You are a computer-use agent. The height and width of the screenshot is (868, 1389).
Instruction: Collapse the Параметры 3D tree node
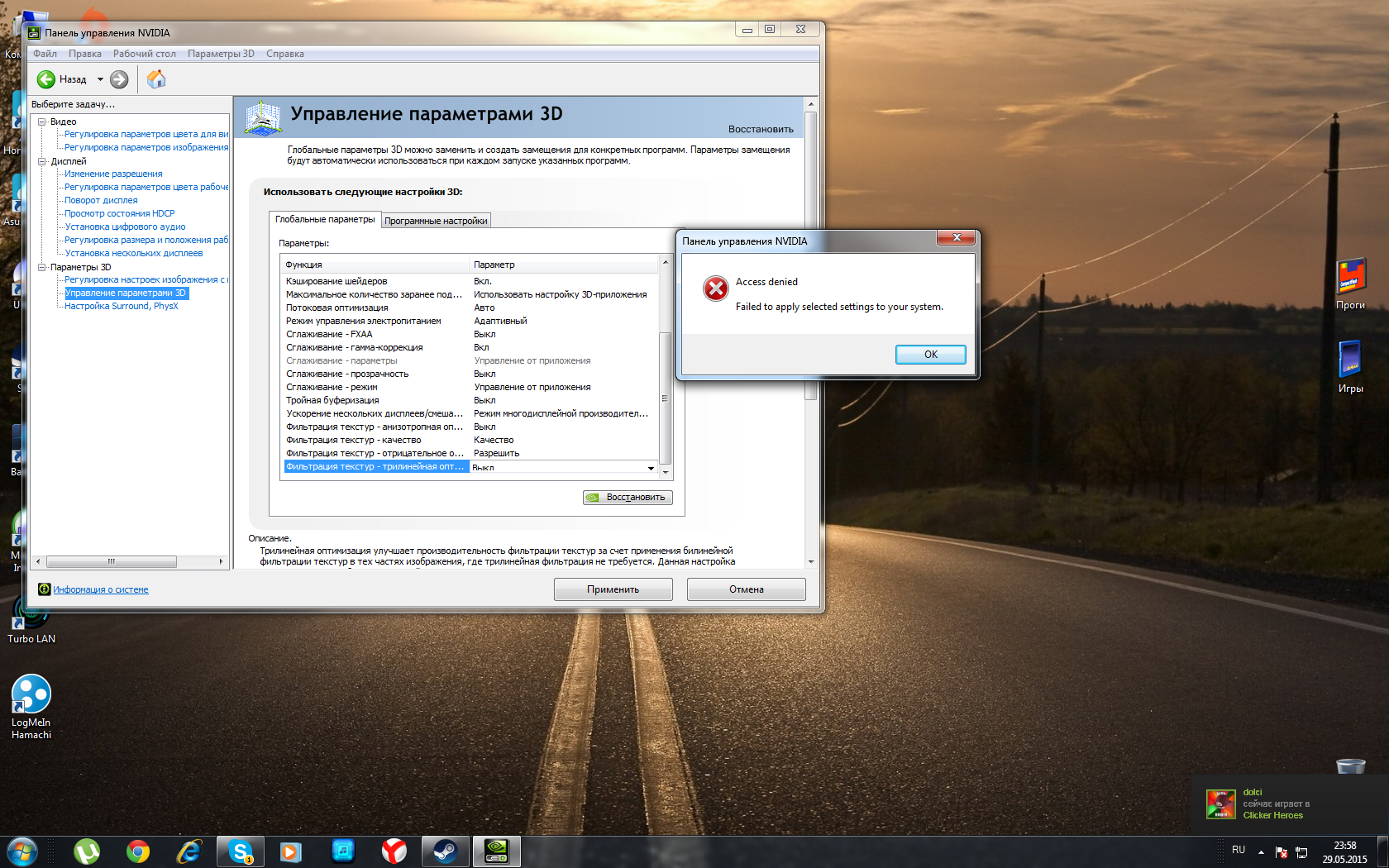[x=42, y=267]
